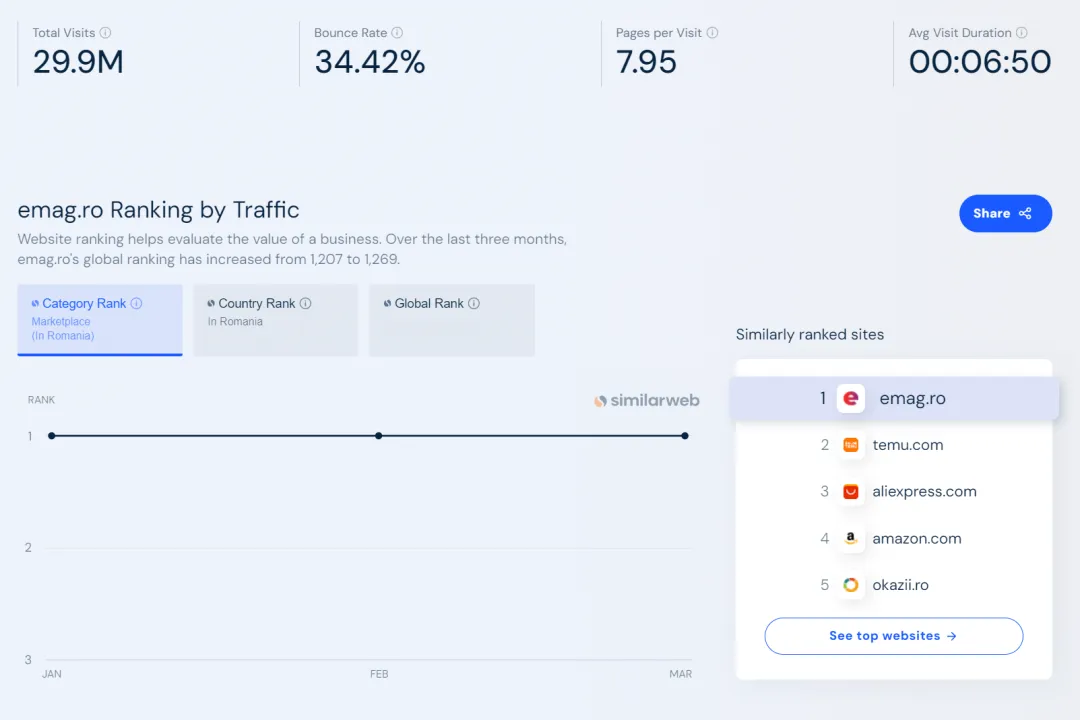Click the Similarly ranked sites heading

pyautogui.click(x=810, y=334)
